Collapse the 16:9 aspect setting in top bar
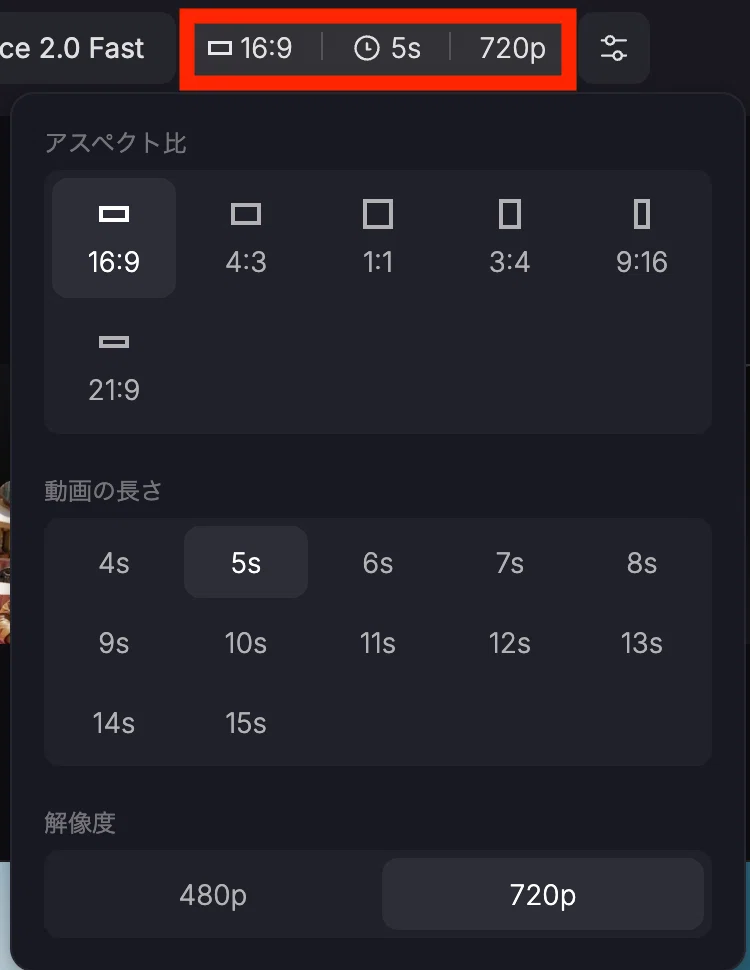Image resolution: width=750 pixels, height=970 pixels. click(250, 48)
